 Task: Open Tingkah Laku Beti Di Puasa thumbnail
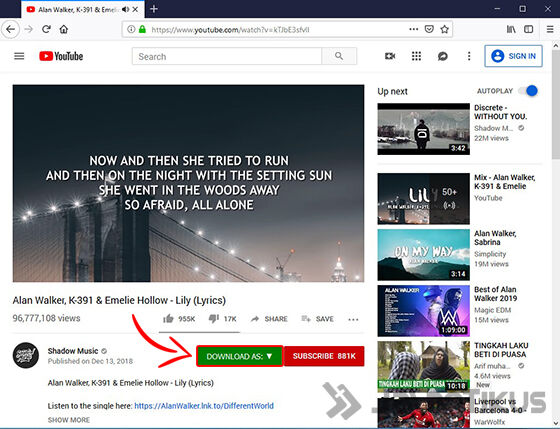coord(424,366)
